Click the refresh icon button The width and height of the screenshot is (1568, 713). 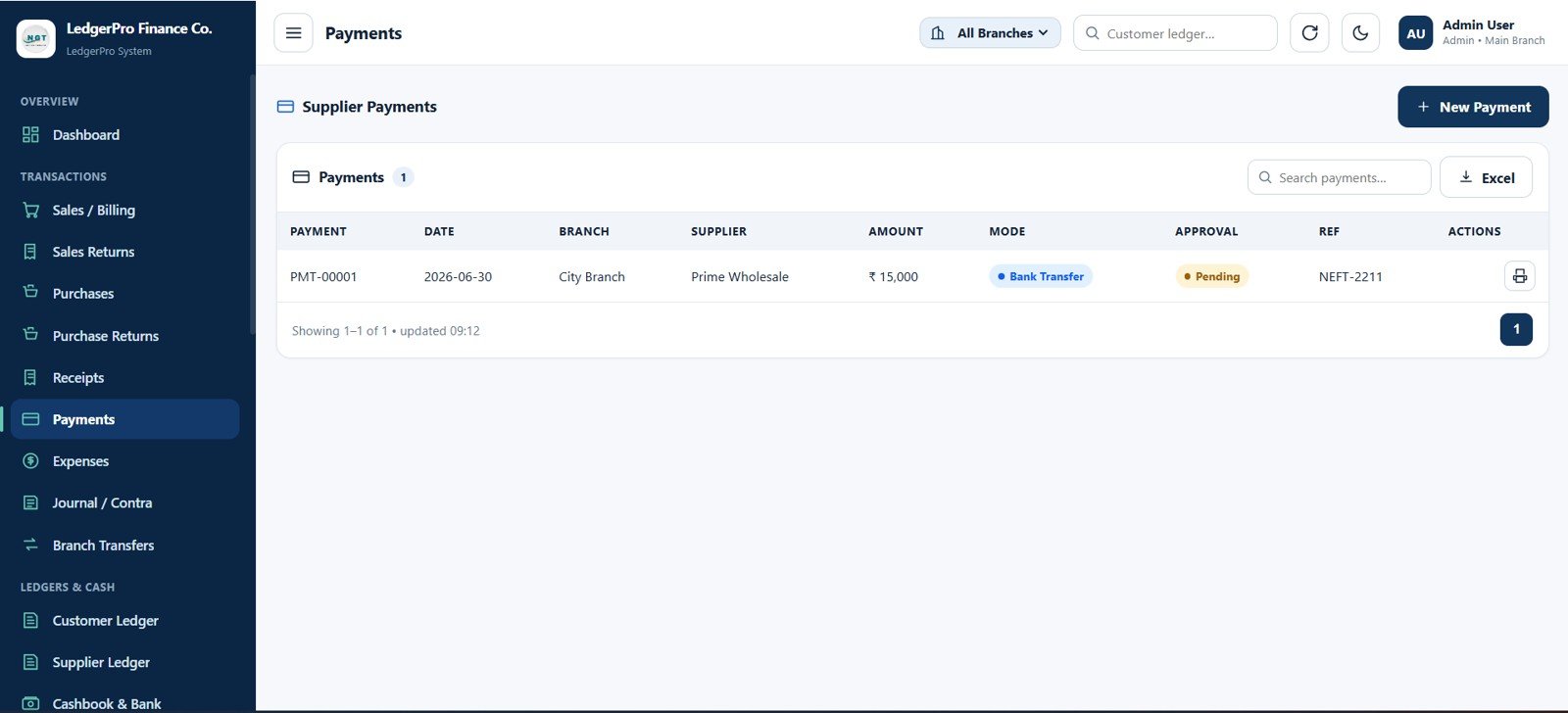(x=1309, y=33)
